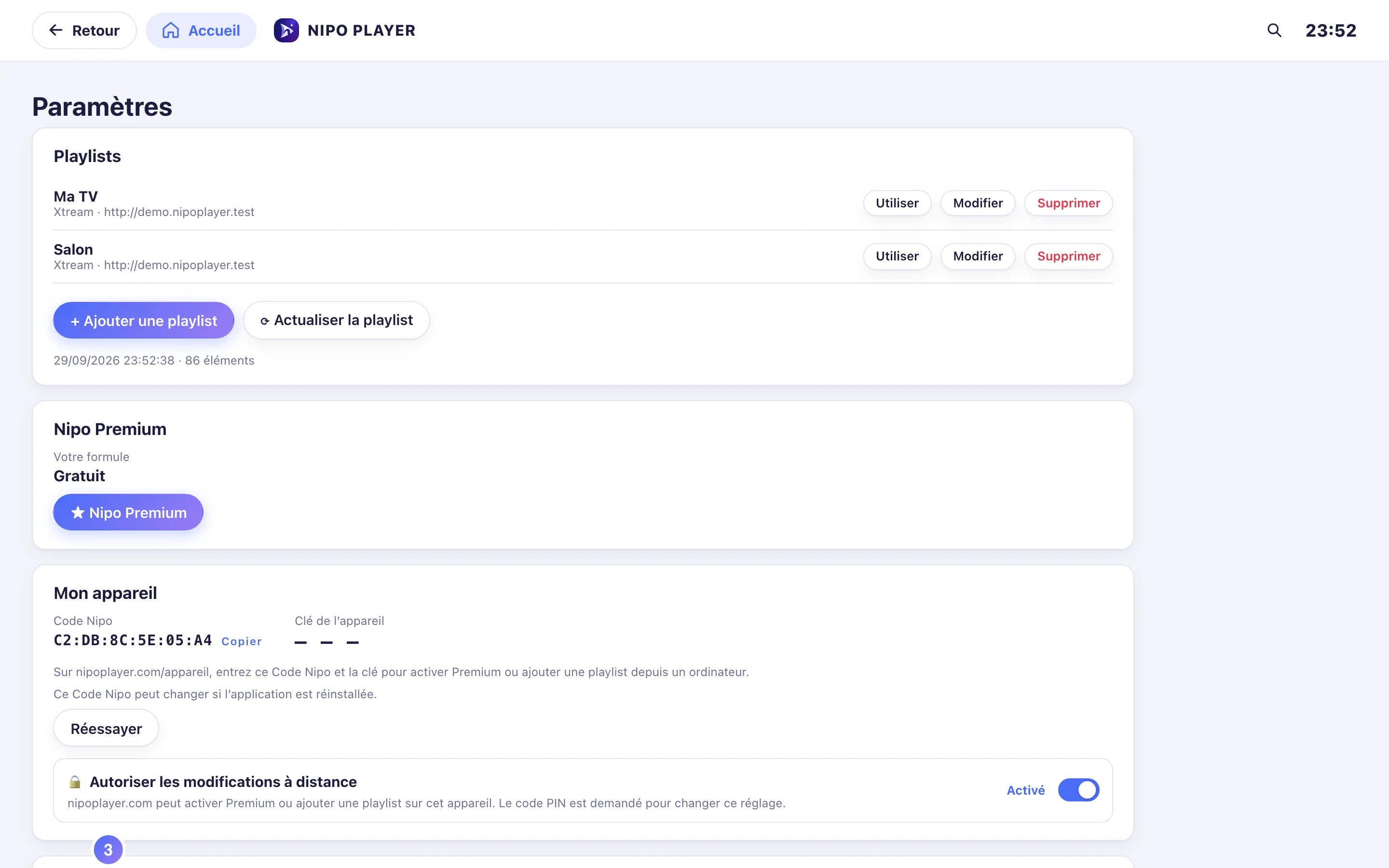Copy the Code Nipo via Copier
Image resolution: width=1389 pixels, height=868 pixels.
[242, 641]
